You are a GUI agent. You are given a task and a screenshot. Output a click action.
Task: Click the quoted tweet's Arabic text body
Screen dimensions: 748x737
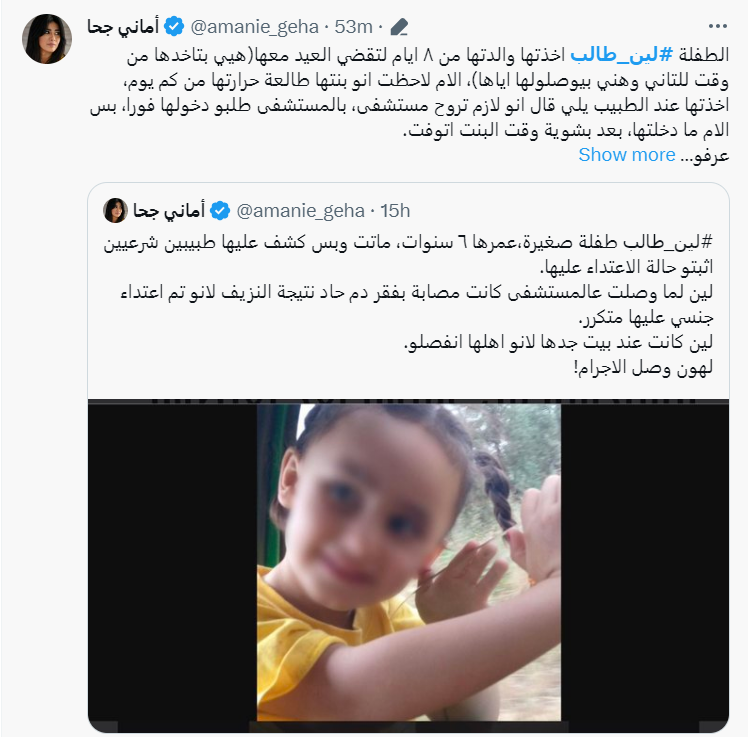408,305
